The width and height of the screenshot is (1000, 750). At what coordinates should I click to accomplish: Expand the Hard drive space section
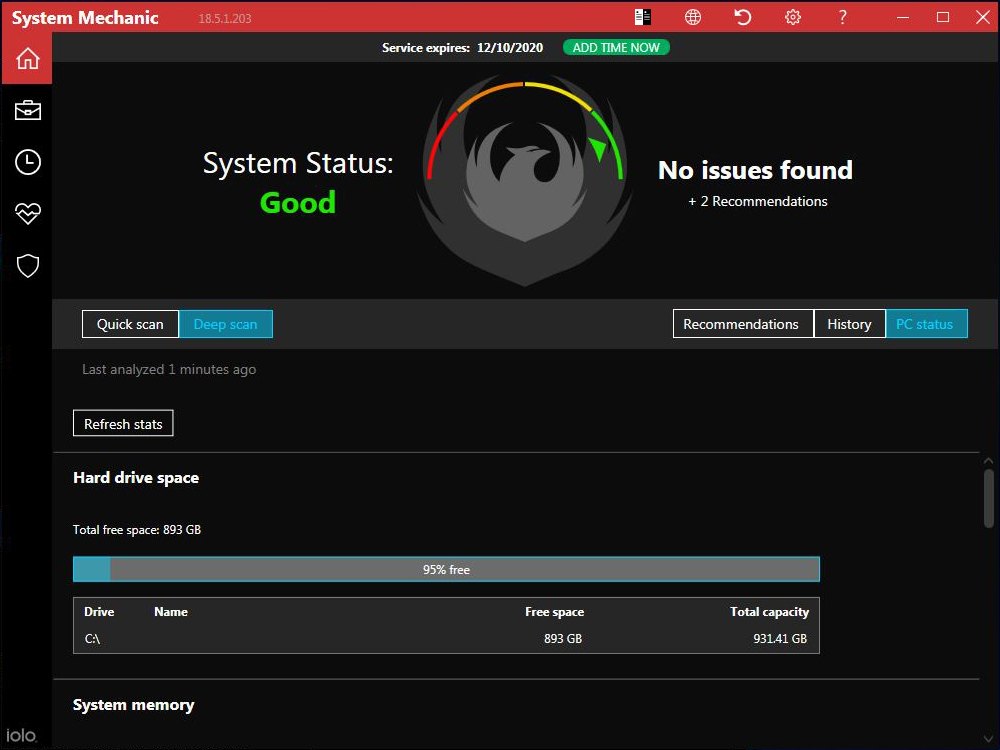(x=136, y=477)
